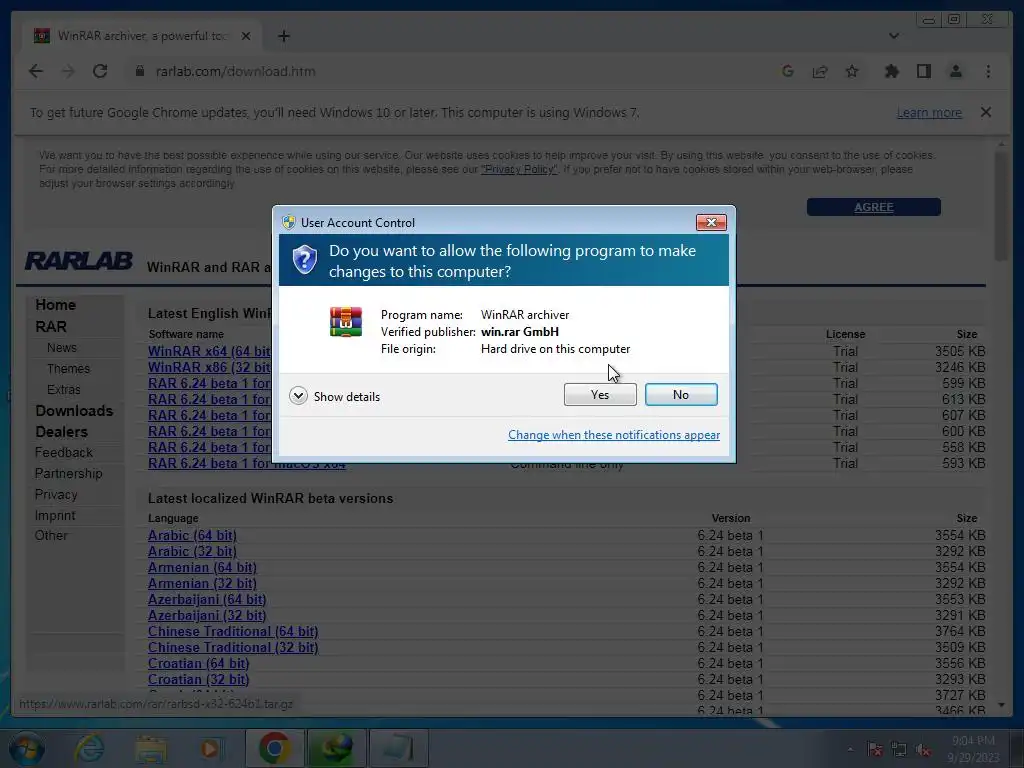Bookmark this page with star icon

(852, 71)
